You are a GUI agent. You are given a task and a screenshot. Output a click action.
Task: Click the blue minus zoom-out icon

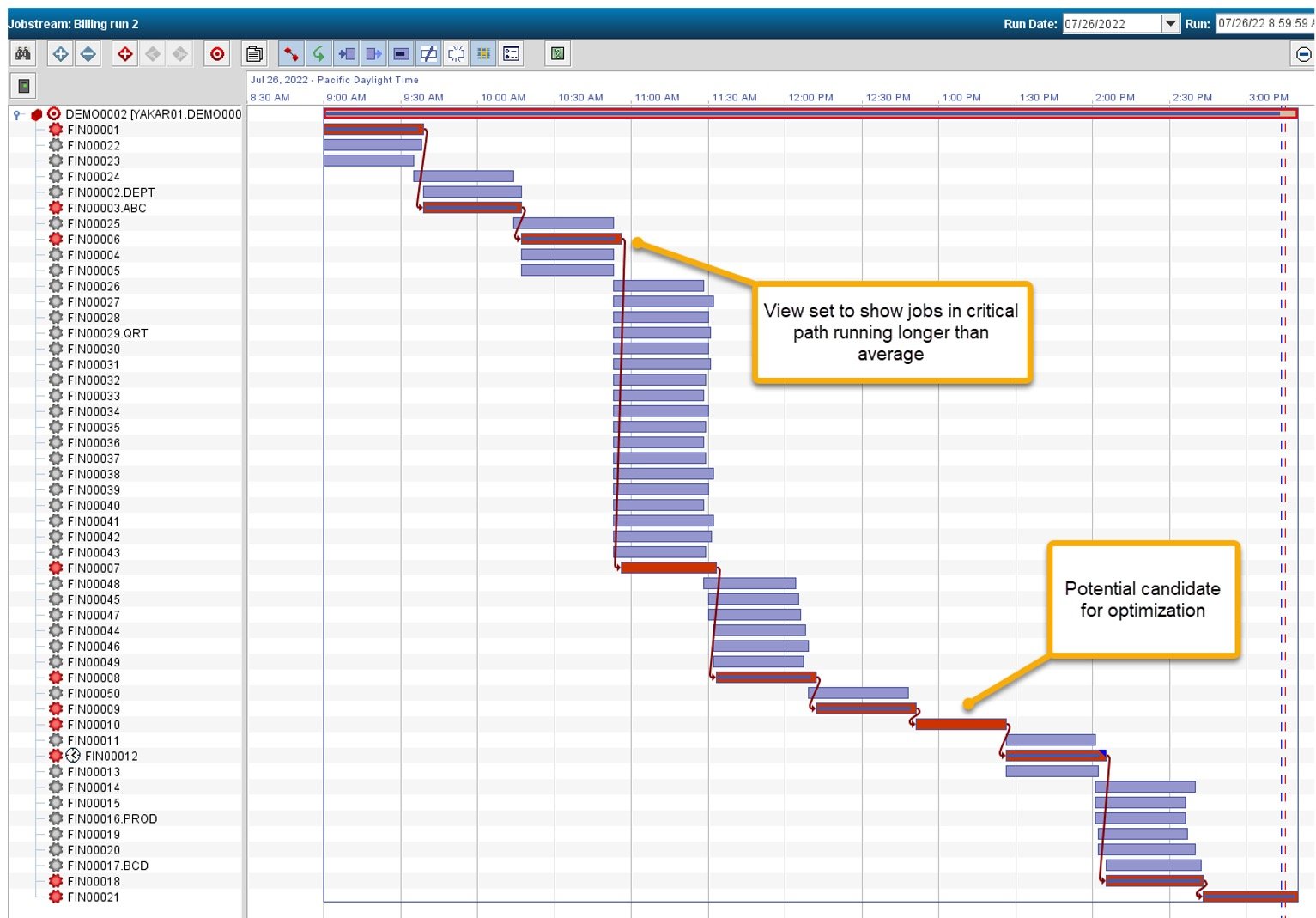[88, 54]
